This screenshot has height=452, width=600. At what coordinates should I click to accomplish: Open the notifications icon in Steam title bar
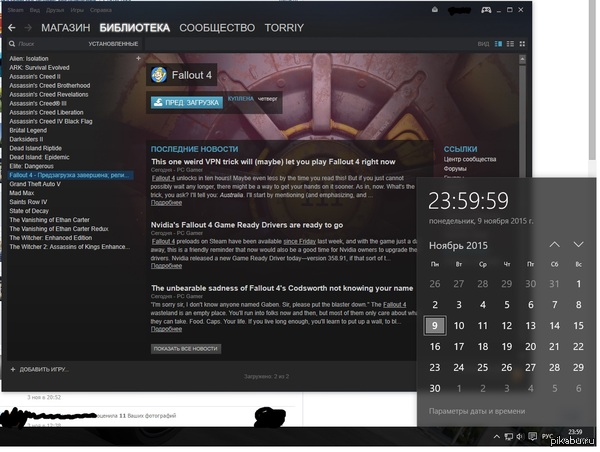tap(435, 10)
